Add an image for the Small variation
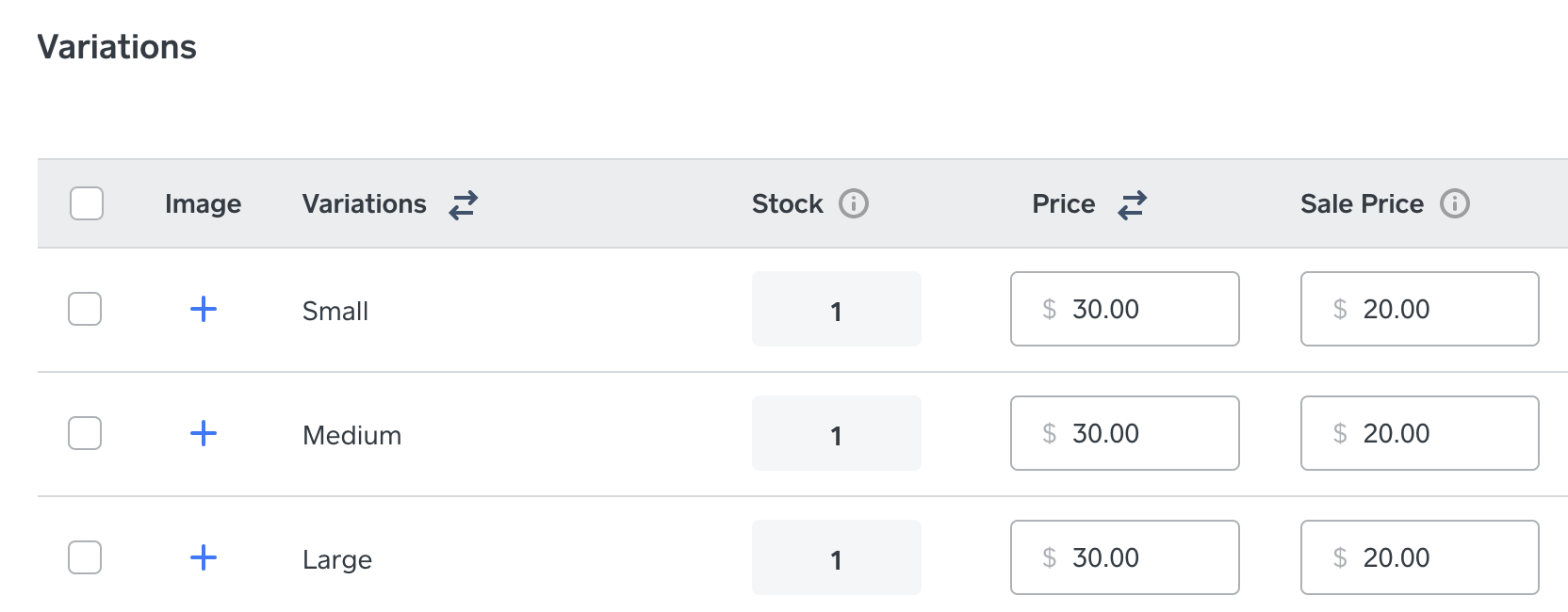The height and width of the screenshot is (612, 1568). tap(204, 309)
